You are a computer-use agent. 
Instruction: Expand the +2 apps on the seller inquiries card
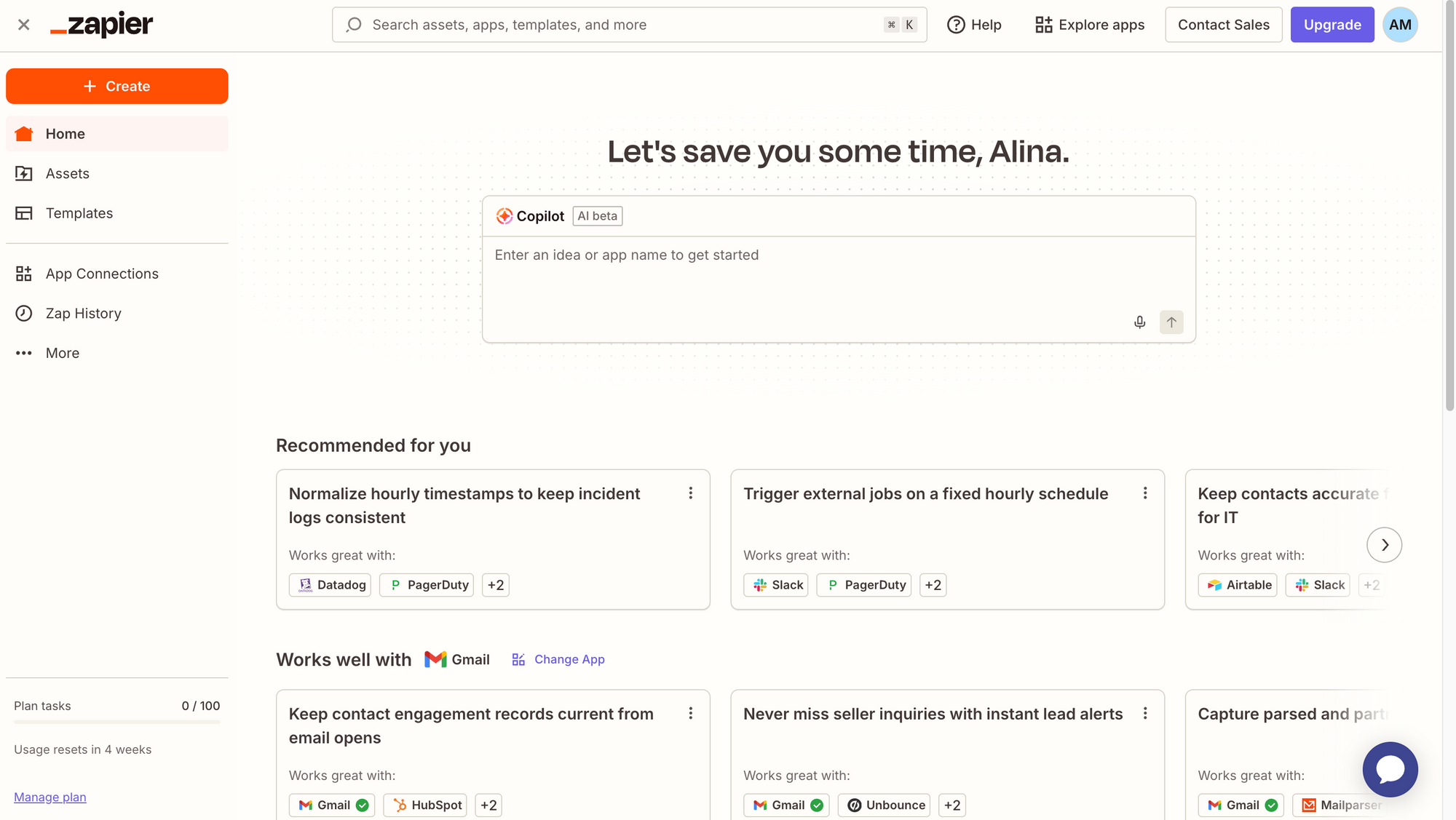[x=952, y=805]
